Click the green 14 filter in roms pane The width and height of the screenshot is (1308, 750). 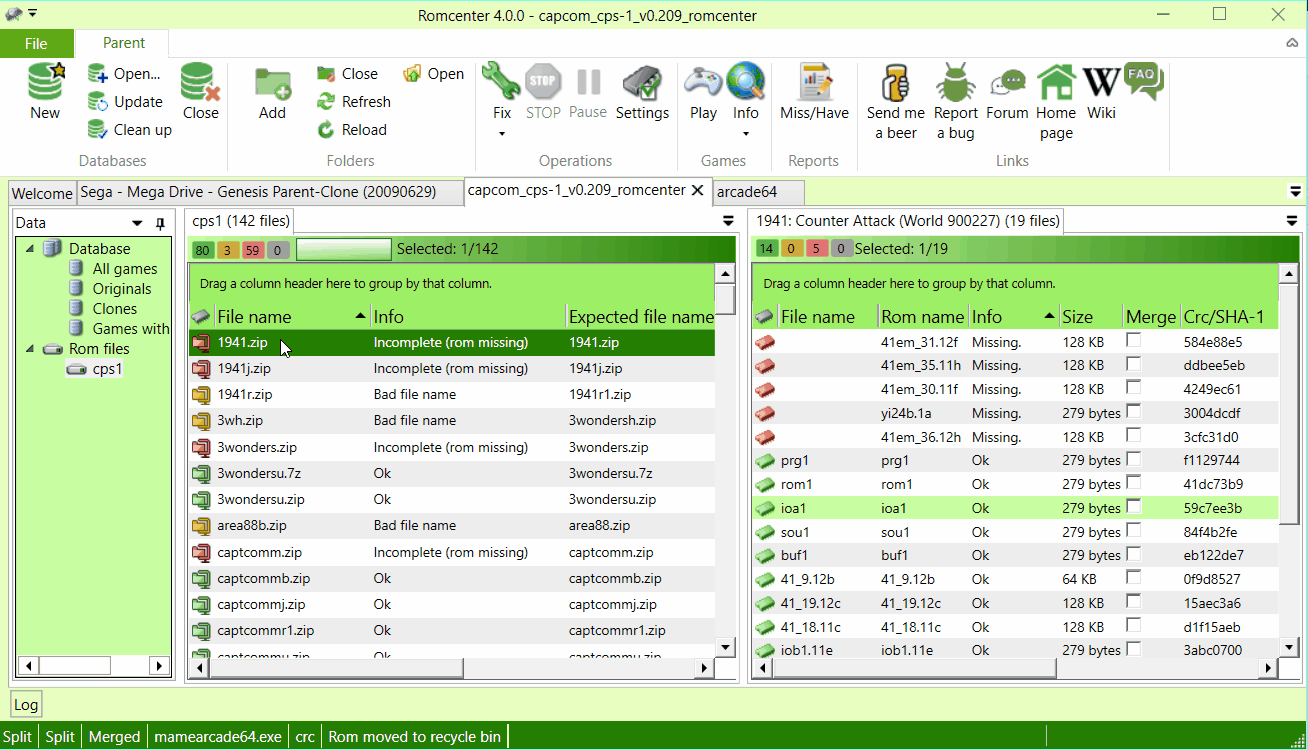click(767, 249)
